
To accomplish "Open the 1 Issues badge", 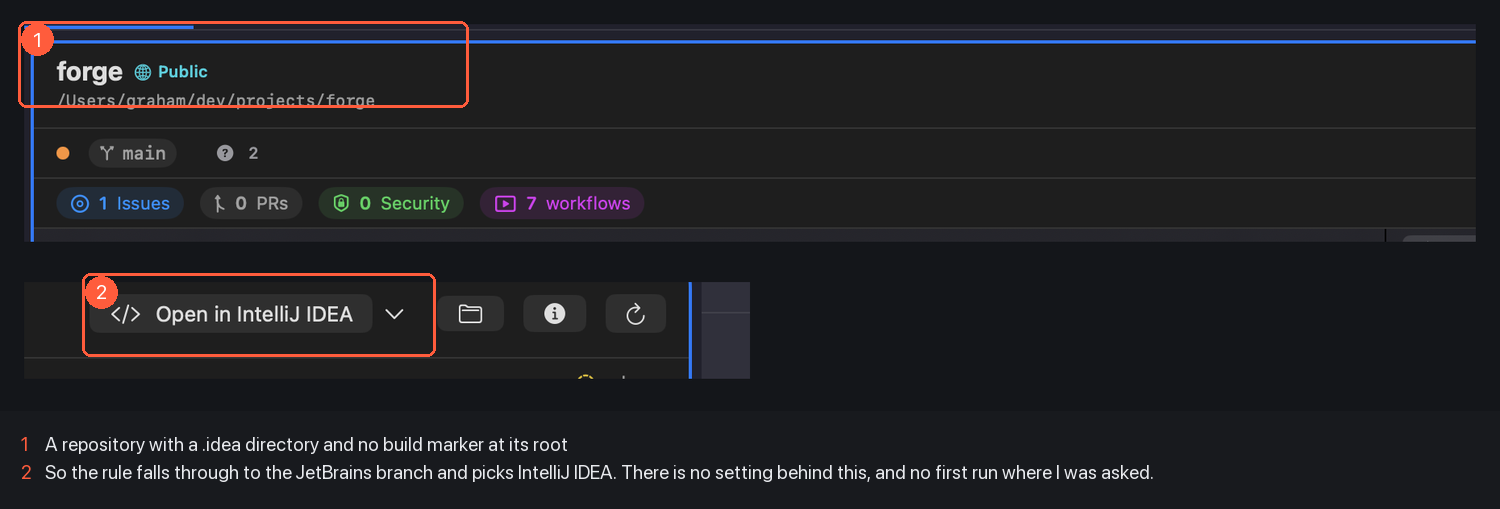I will (120, 203).
